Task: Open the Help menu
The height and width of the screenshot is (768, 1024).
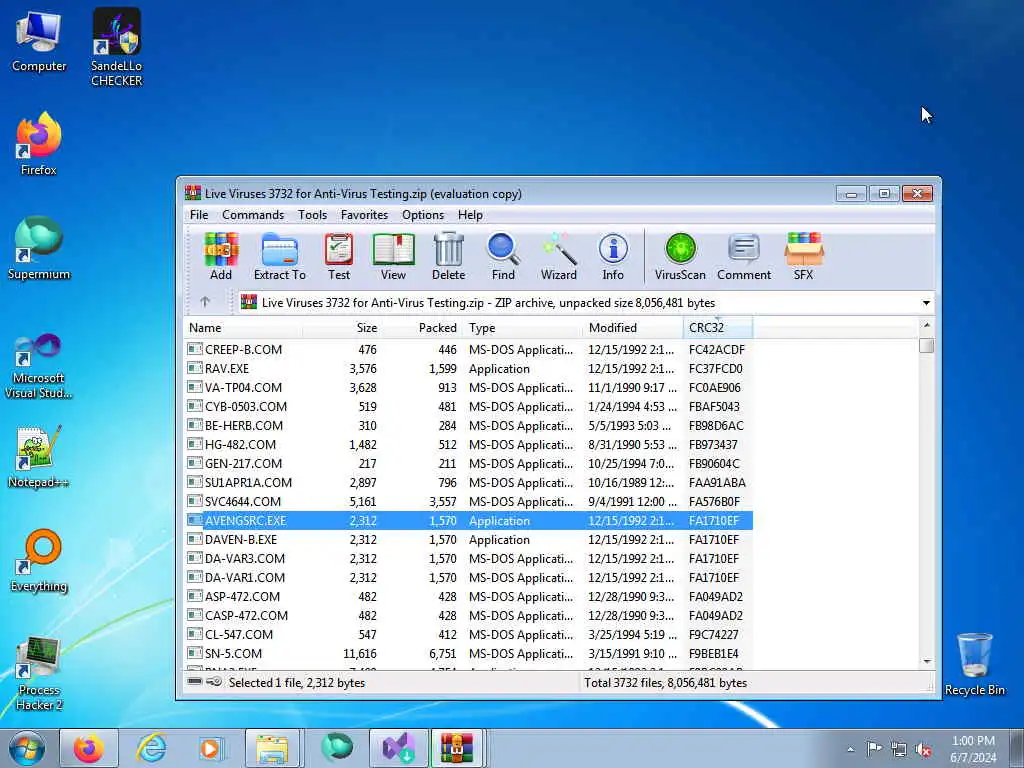Action: 470,215
